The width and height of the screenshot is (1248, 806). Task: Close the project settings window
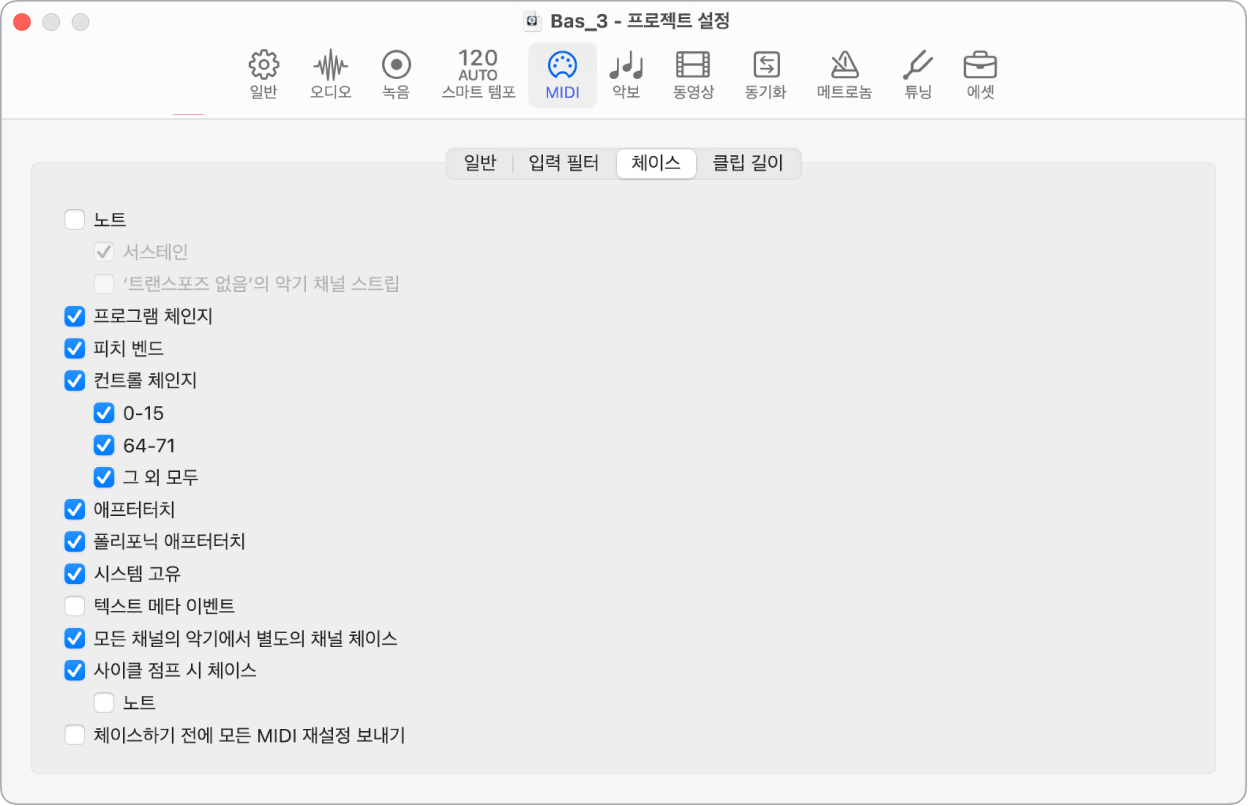(22, 21)
